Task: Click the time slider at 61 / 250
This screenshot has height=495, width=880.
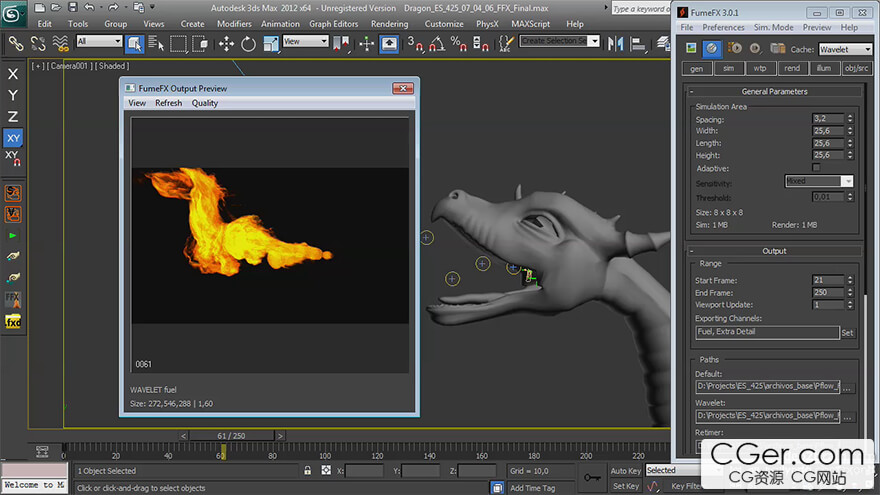Action: tap(231, 436)
